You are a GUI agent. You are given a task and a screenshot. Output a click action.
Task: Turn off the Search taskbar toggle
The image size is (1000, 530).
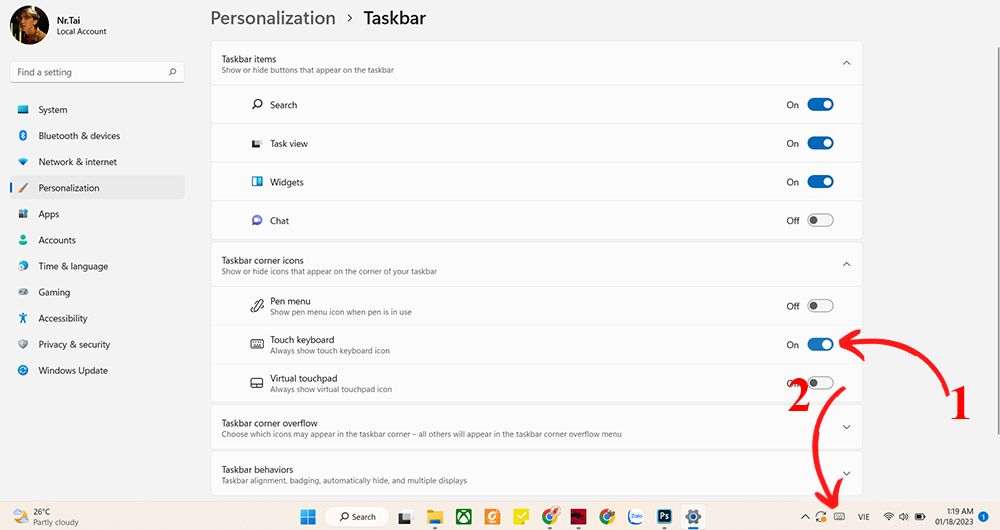[x=820, y=105]
